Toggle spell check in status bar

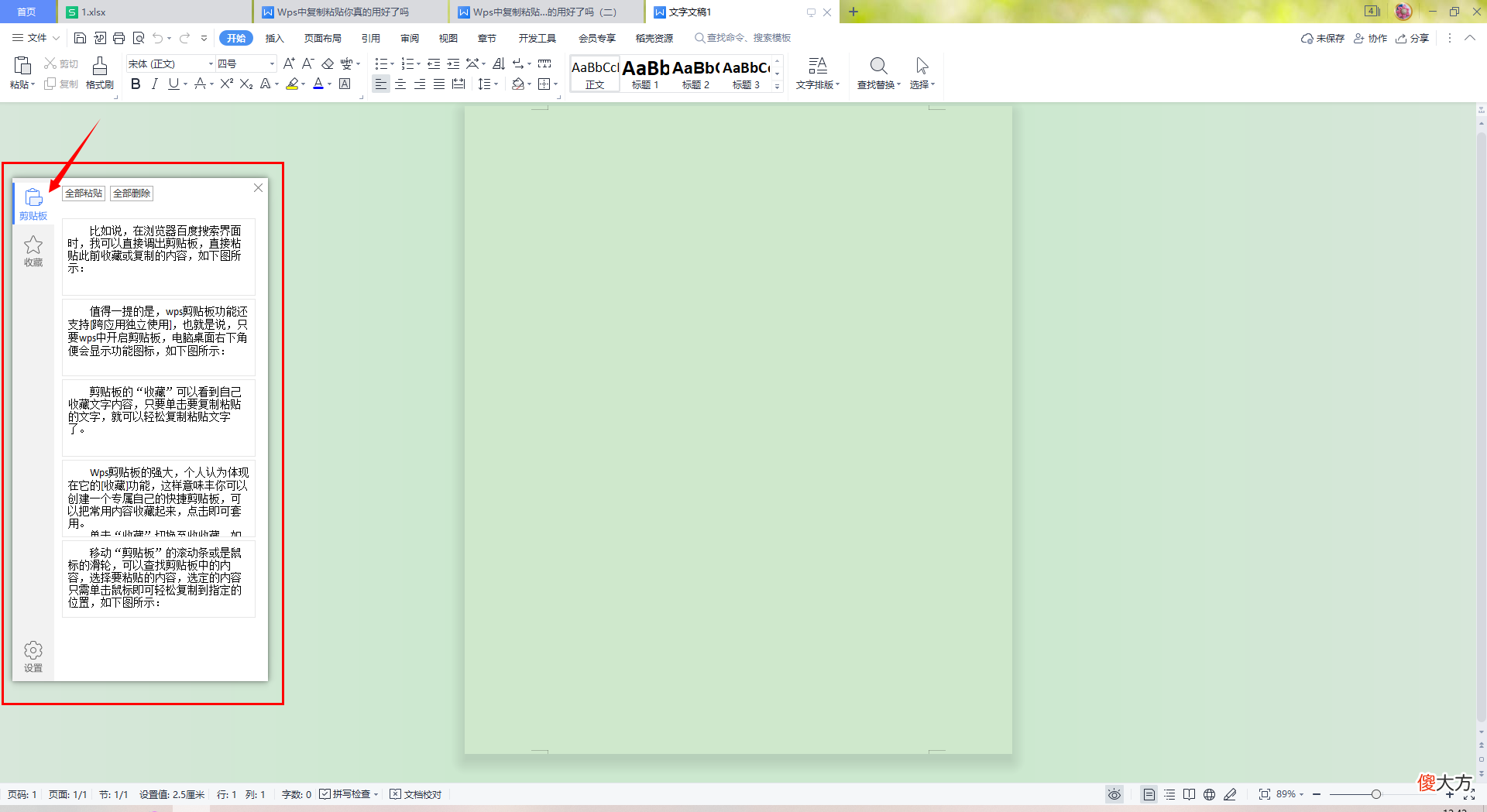point(349,794)
